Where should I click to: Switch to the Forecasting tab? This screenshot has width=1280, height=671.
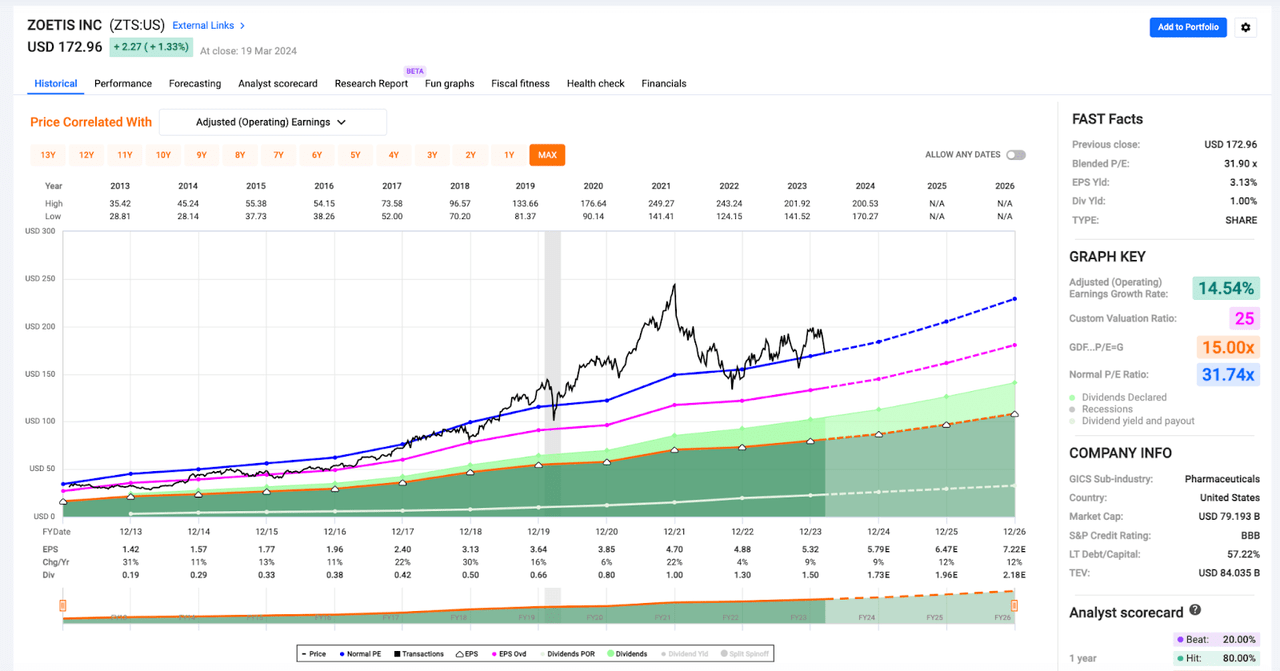[x=195, y=84]
